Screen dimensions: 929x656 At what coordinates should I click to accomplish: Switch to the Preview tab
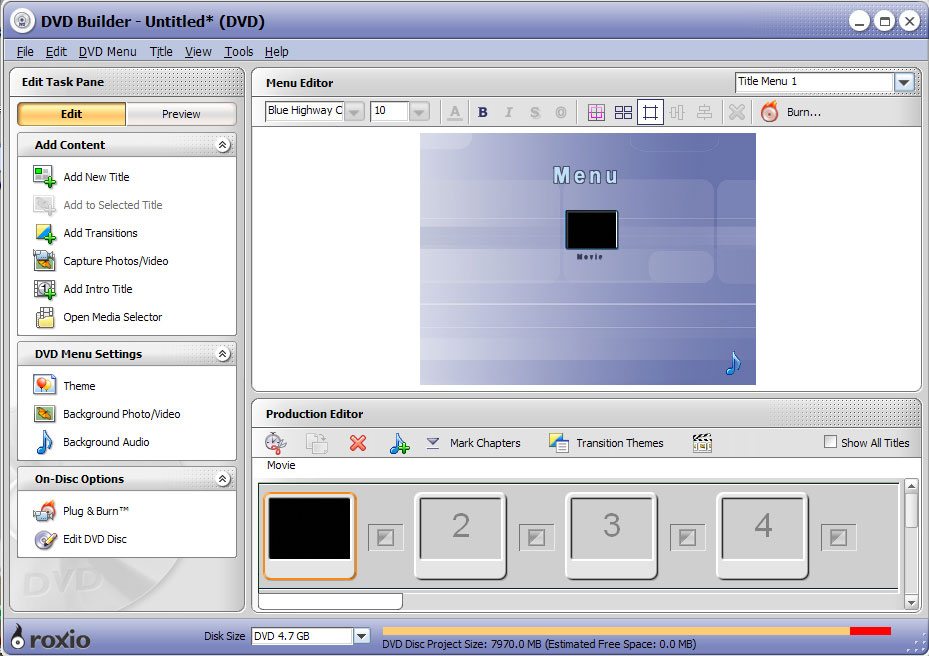tap(180, 114)
